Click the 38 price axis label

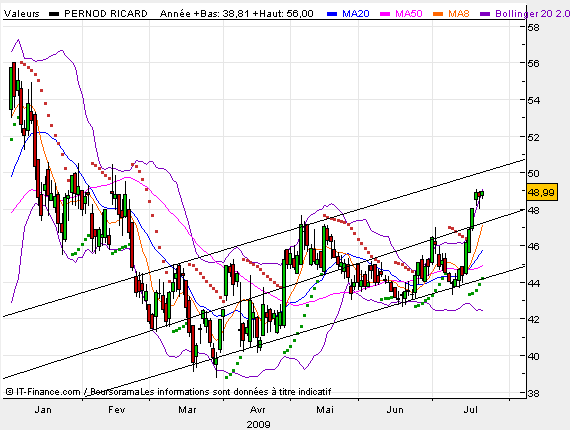(534, 393)
